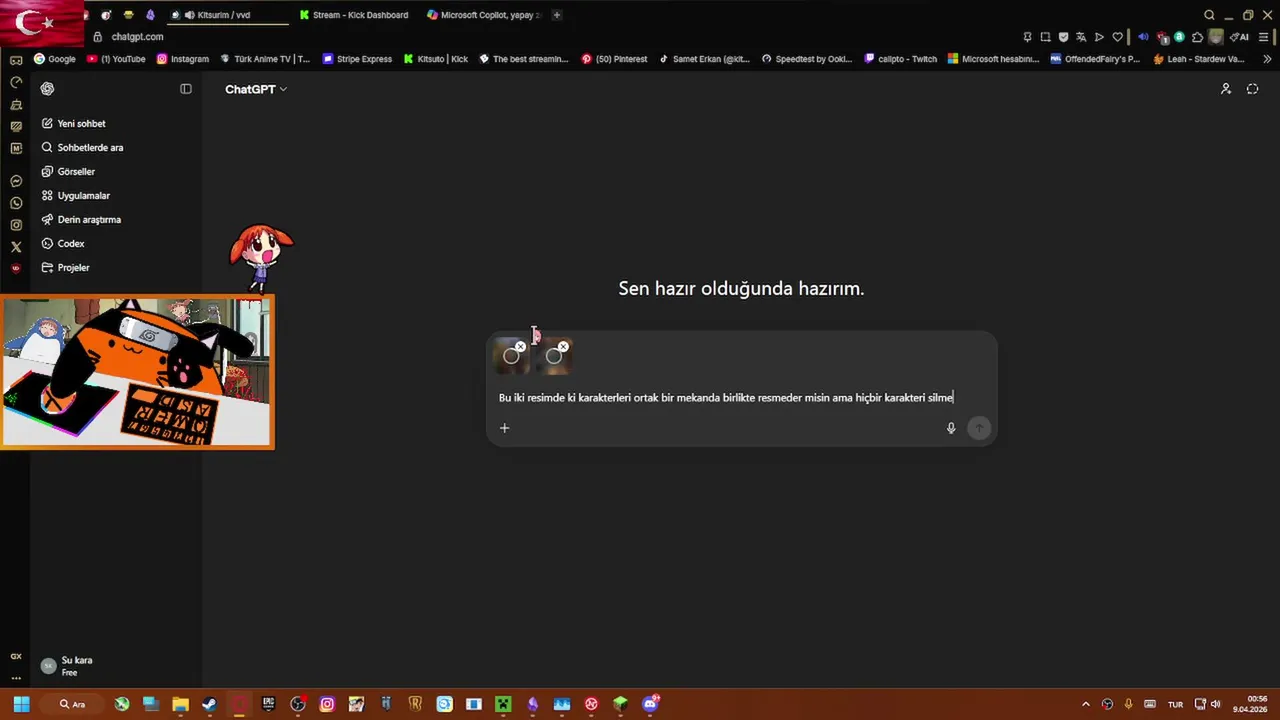Open Windows Start menu

pos(21,704)
